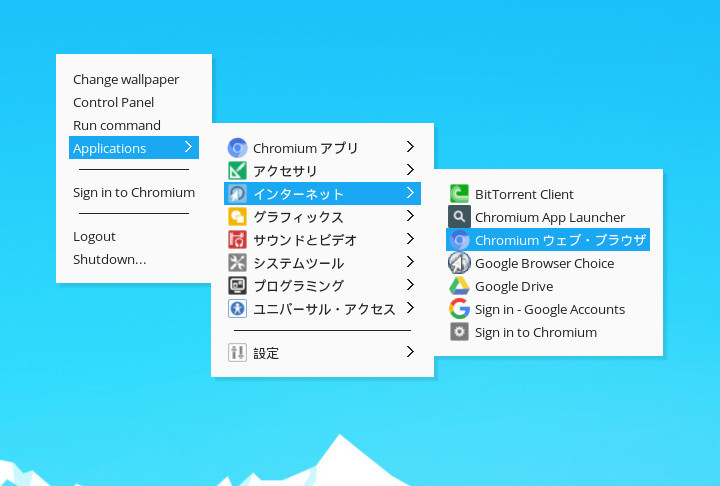720x486 pixels.
Task: Expand the アクセサリ submenu chevron
Action: [x=410, y=170]
